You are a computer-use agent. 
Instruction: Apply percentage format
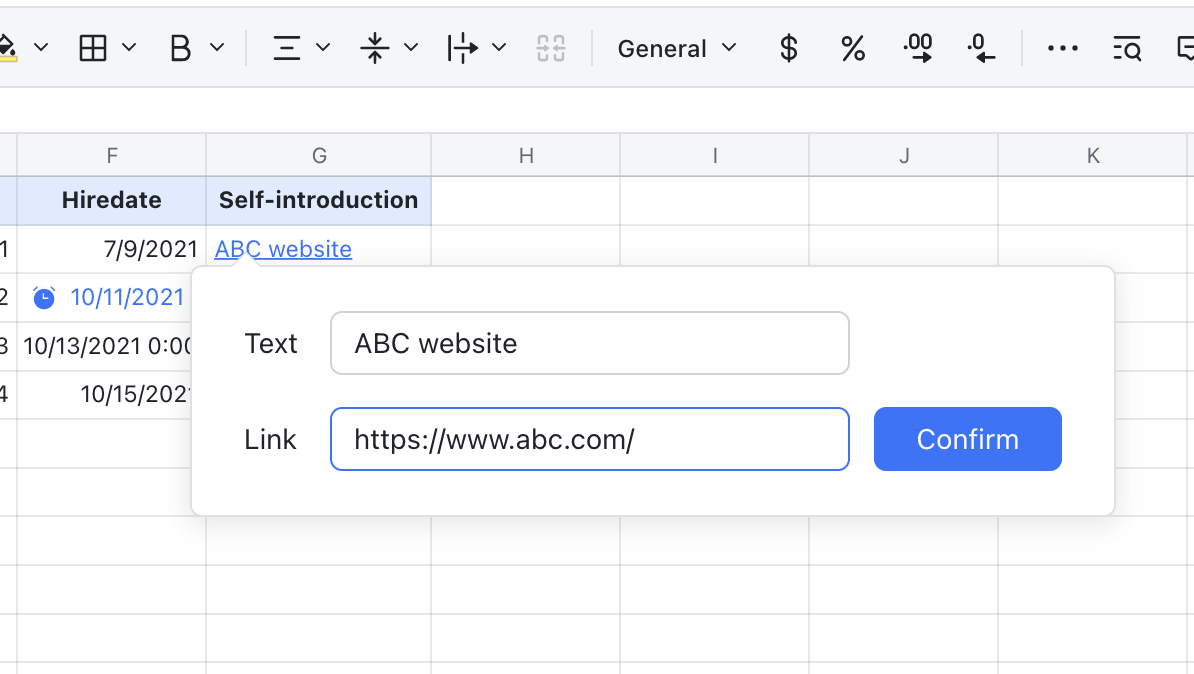(852, 47)
